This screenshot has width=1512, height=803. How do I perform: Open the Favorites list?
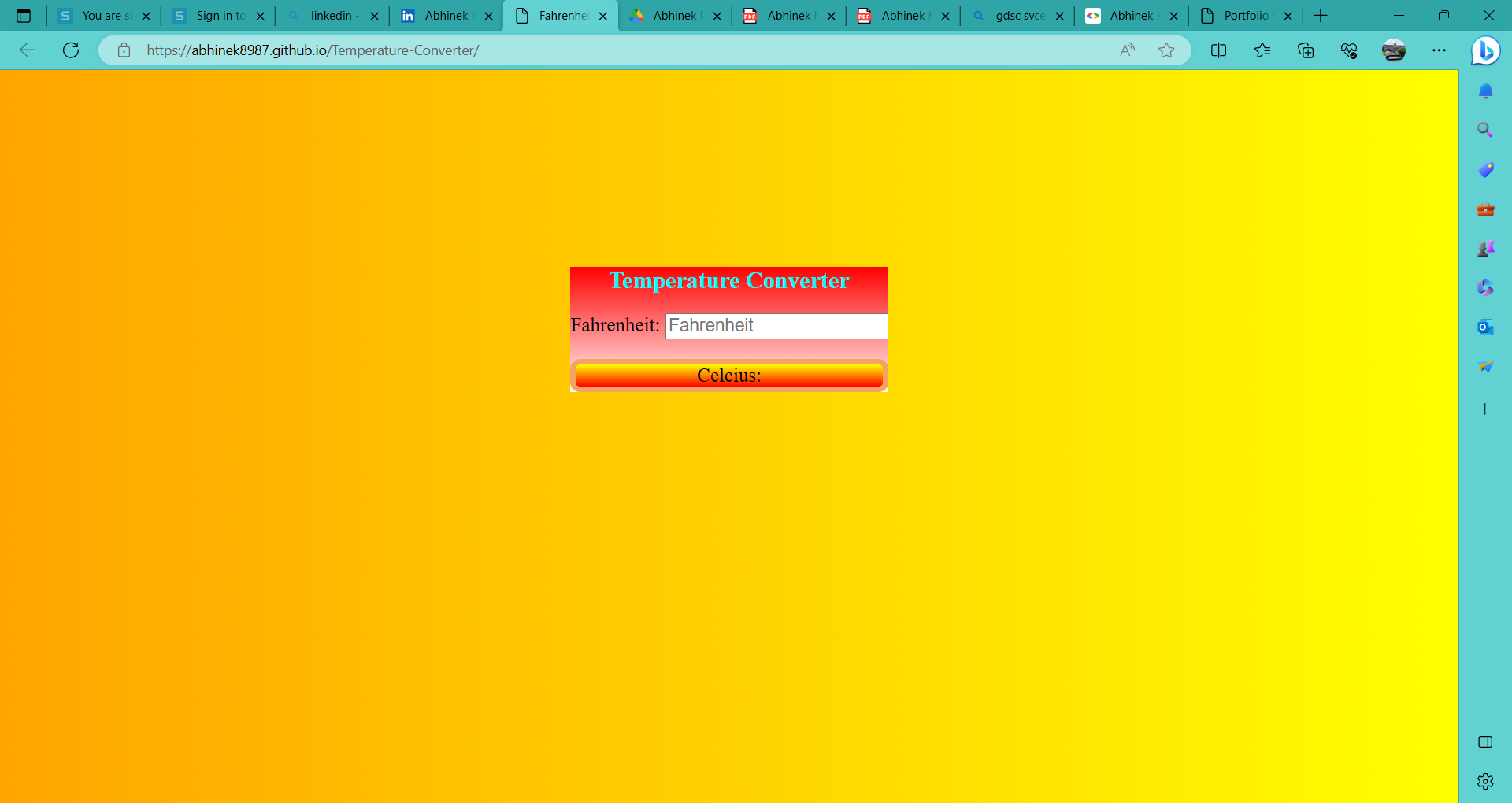point(1262,50)
